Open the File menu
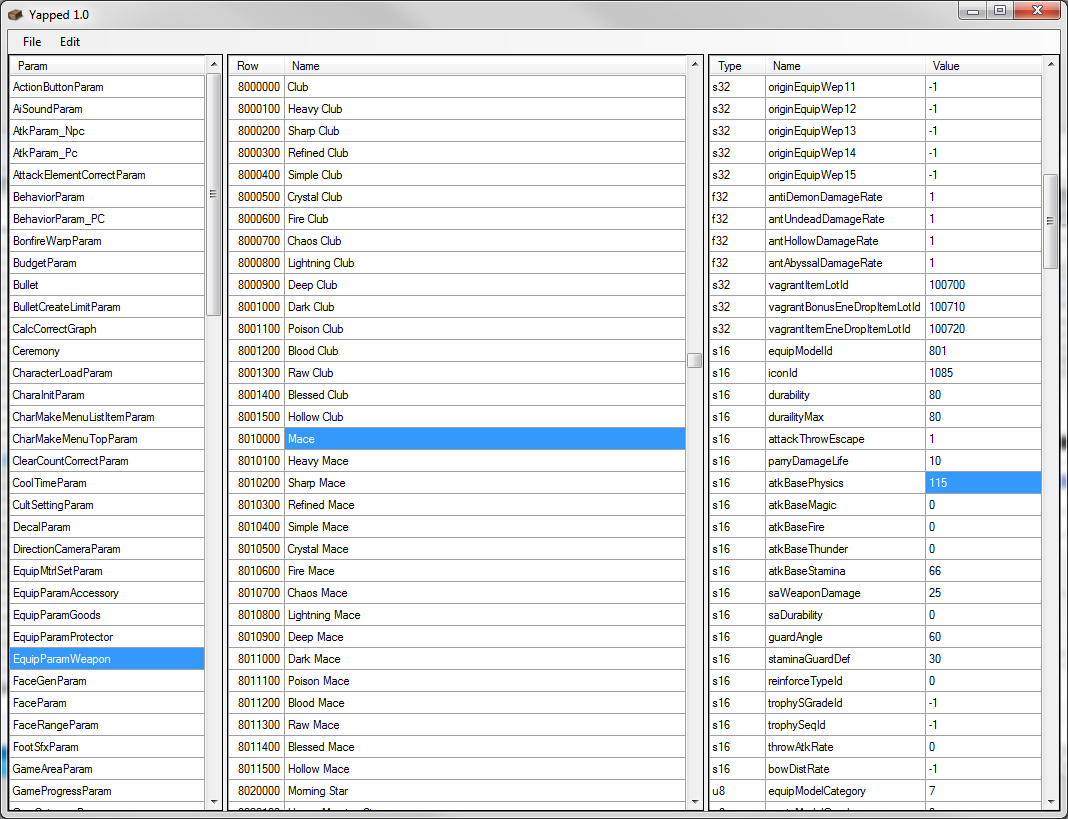The image size is (1068, 819). [32, 42]
